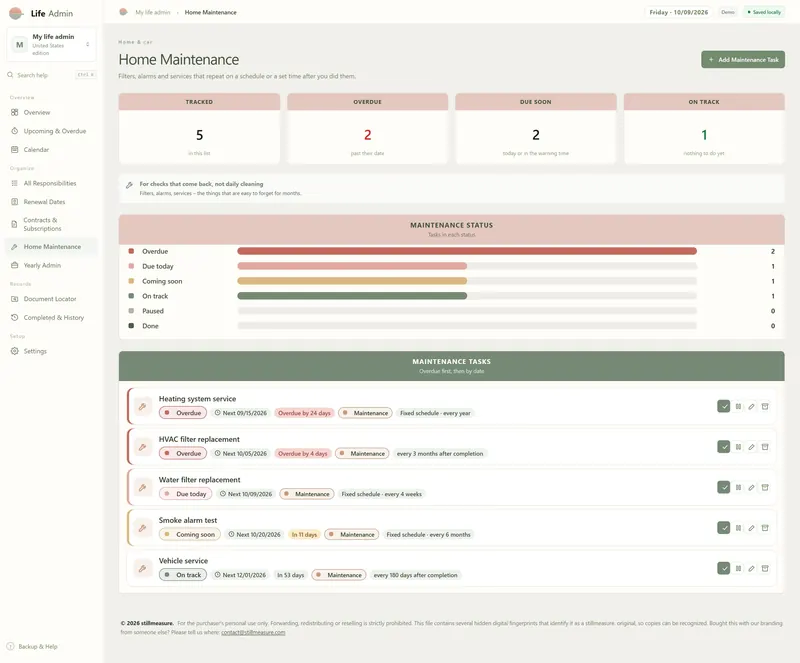
Task: Open Document Locator
Action: tap(51, 299)
